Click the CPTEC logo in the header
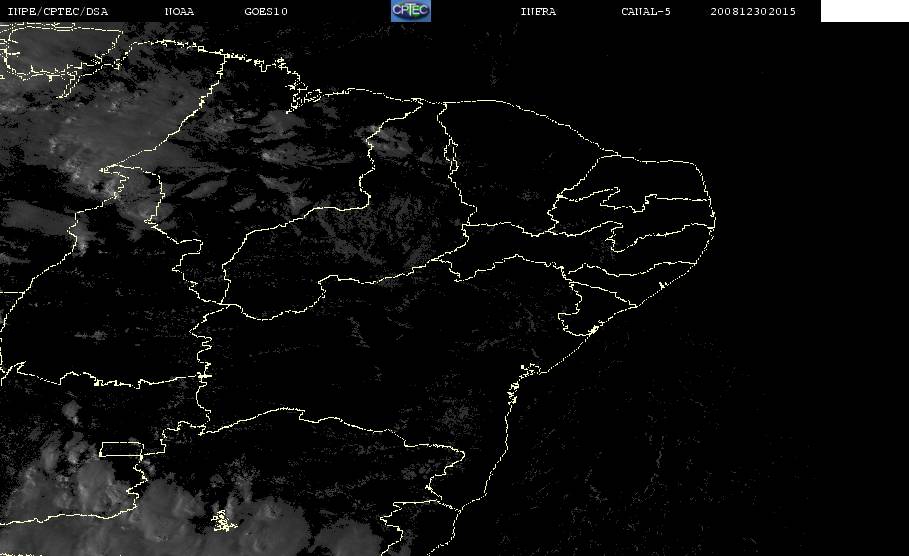The width and height of the screenshot is (909, 556). click(x=410, y=10)
